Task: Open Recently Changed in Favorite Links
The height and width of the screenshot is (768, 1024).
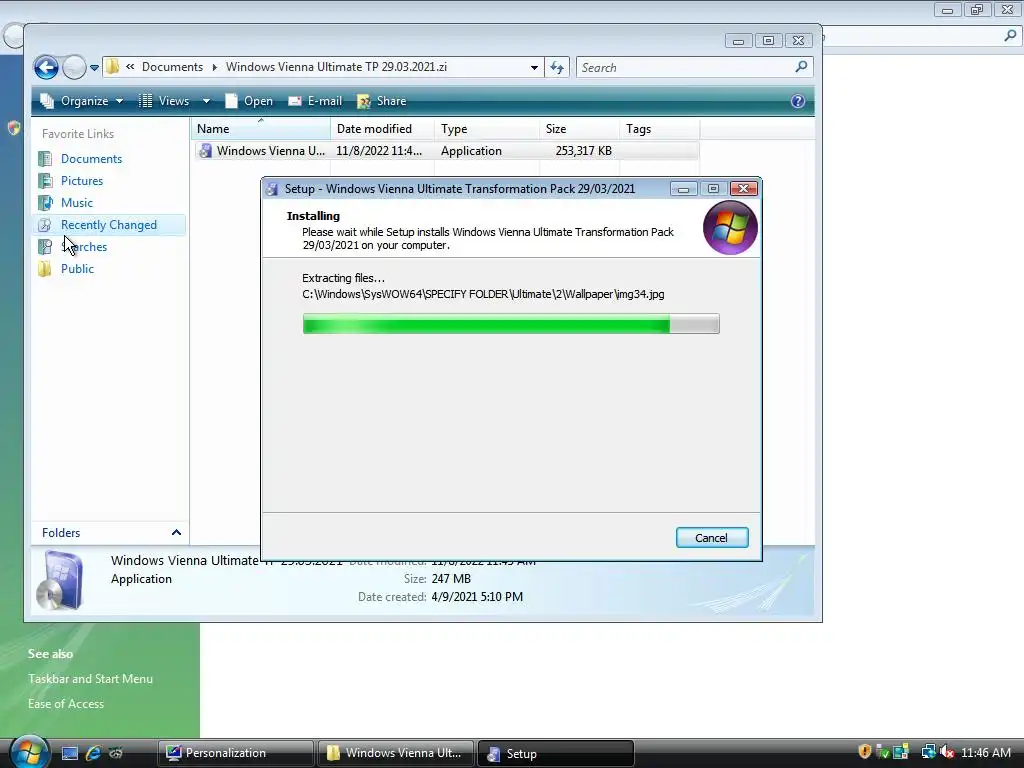Action: [108, 225]
